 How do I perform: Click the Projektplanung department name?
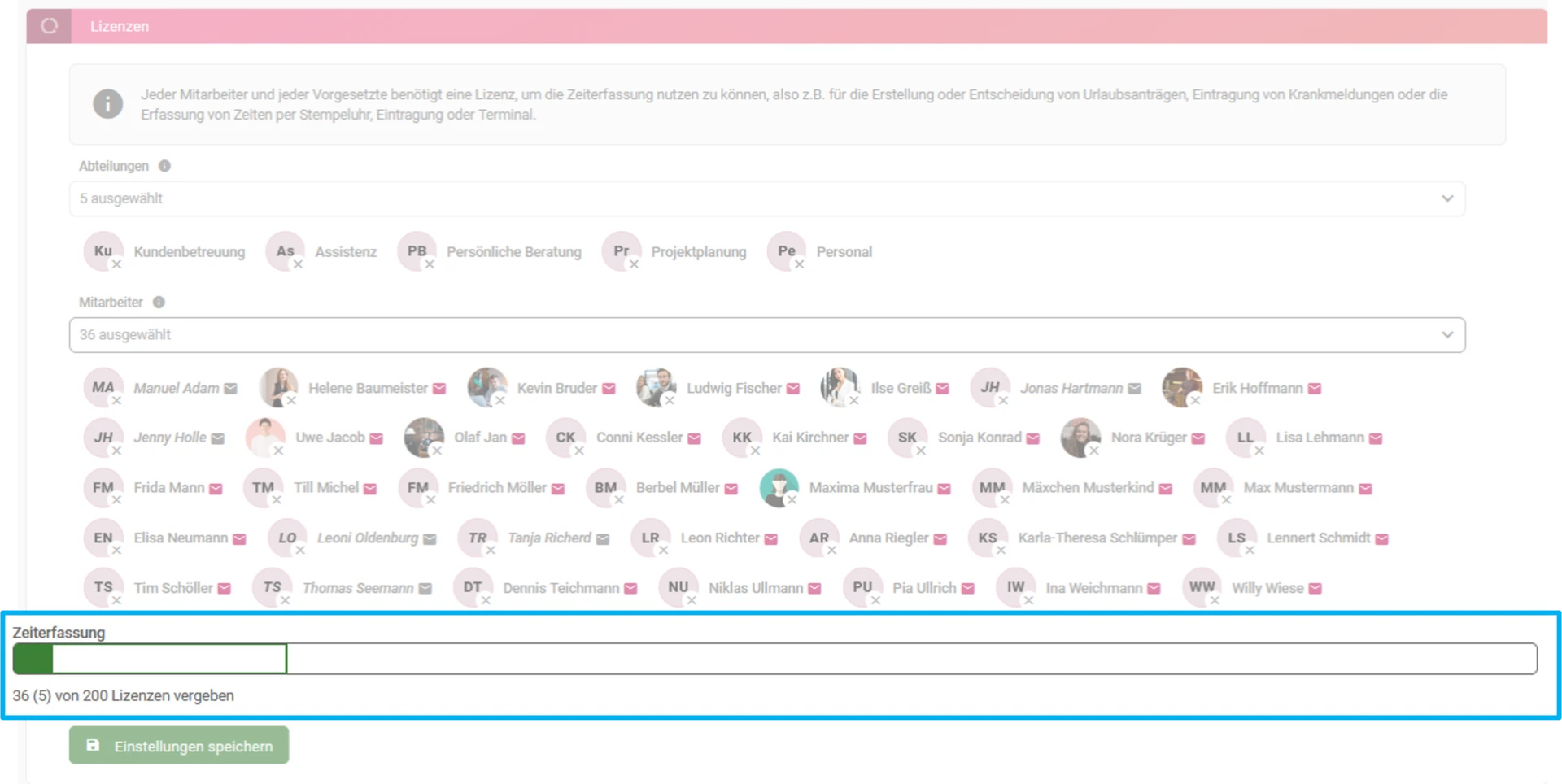699,252
